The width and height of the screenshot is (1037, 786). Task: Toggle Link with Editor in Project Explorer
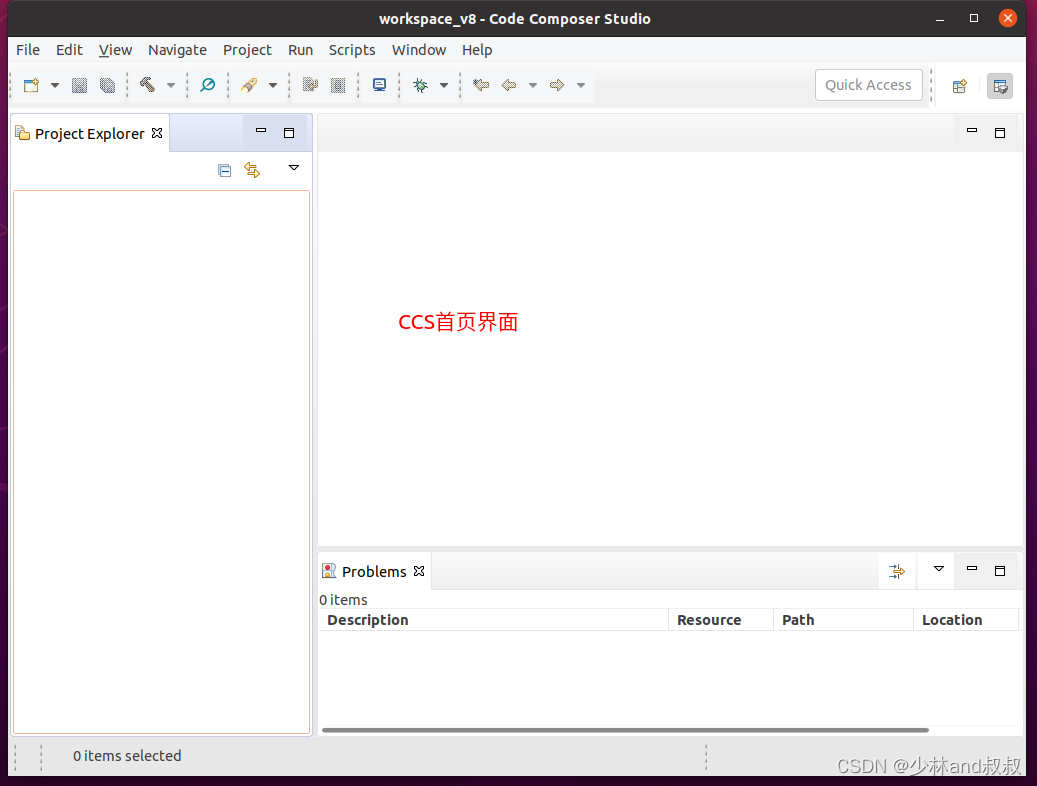tap(252, 170)
